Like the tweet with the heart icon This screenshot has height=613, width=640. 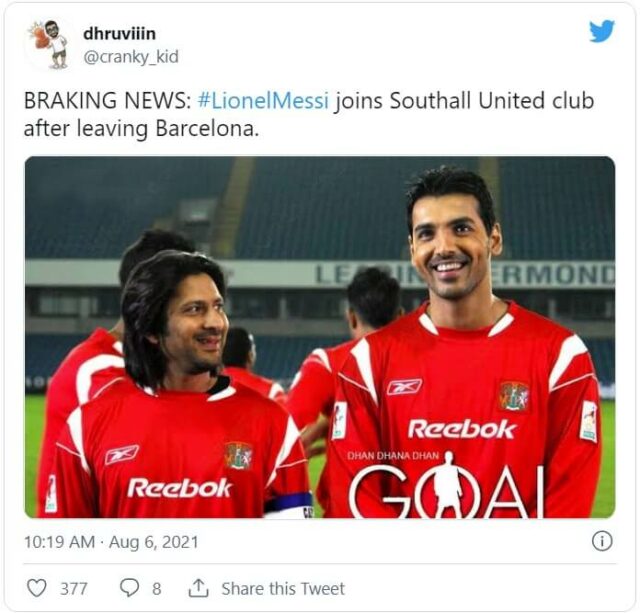point(36,588)
